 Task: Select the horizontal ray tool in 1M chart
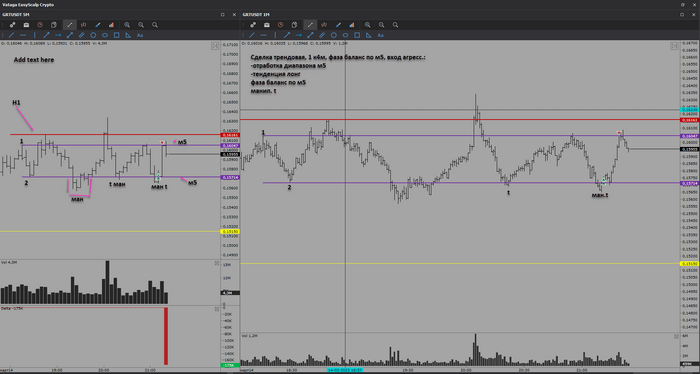point(299,35)
